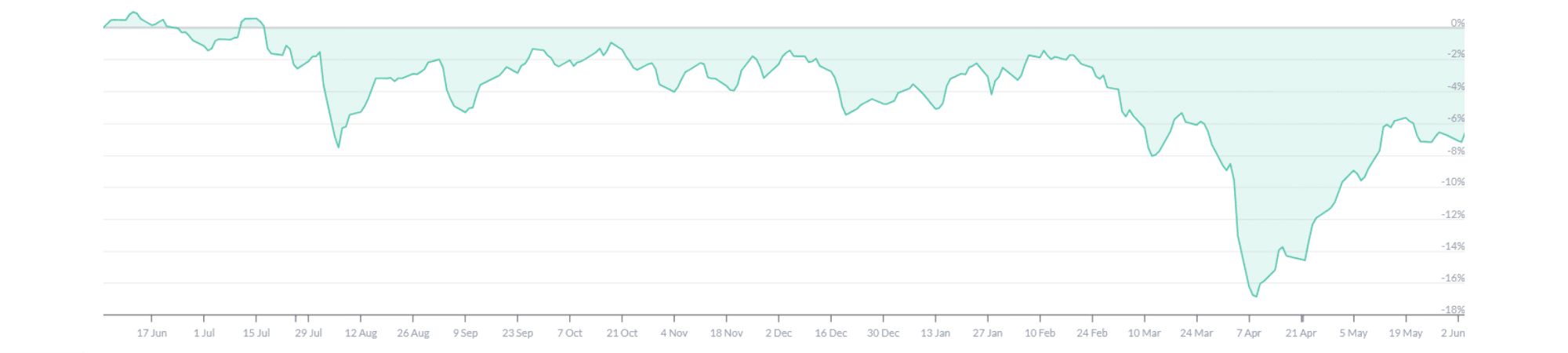Click the -10% y-axis gridline label
Screen dimensions: 1568x353
(x=1453, y=181)
